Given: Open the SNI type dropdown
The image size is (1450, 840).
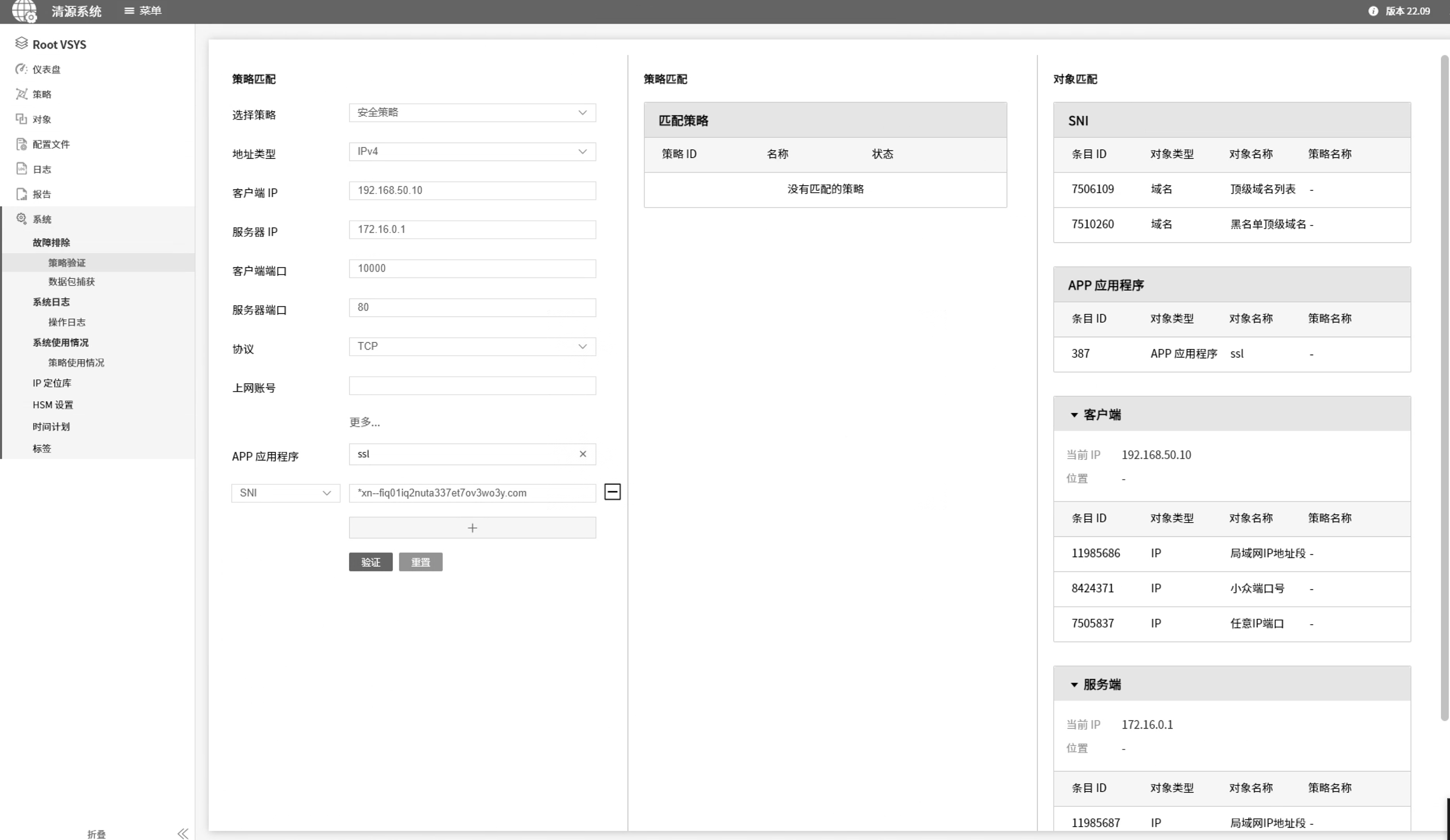Looking at the screenshot, I should pyautogui.click(x=285, y=493).
